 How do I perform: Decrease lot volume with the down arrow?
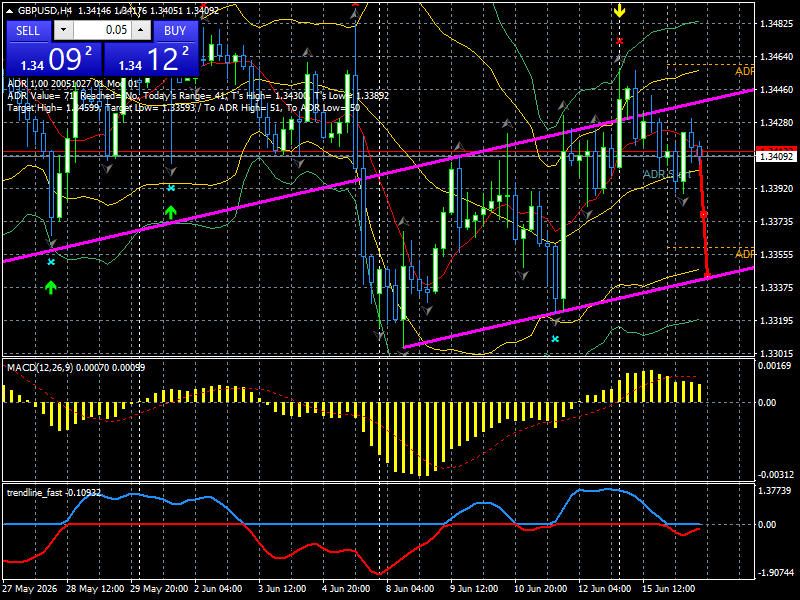(63, 30)
